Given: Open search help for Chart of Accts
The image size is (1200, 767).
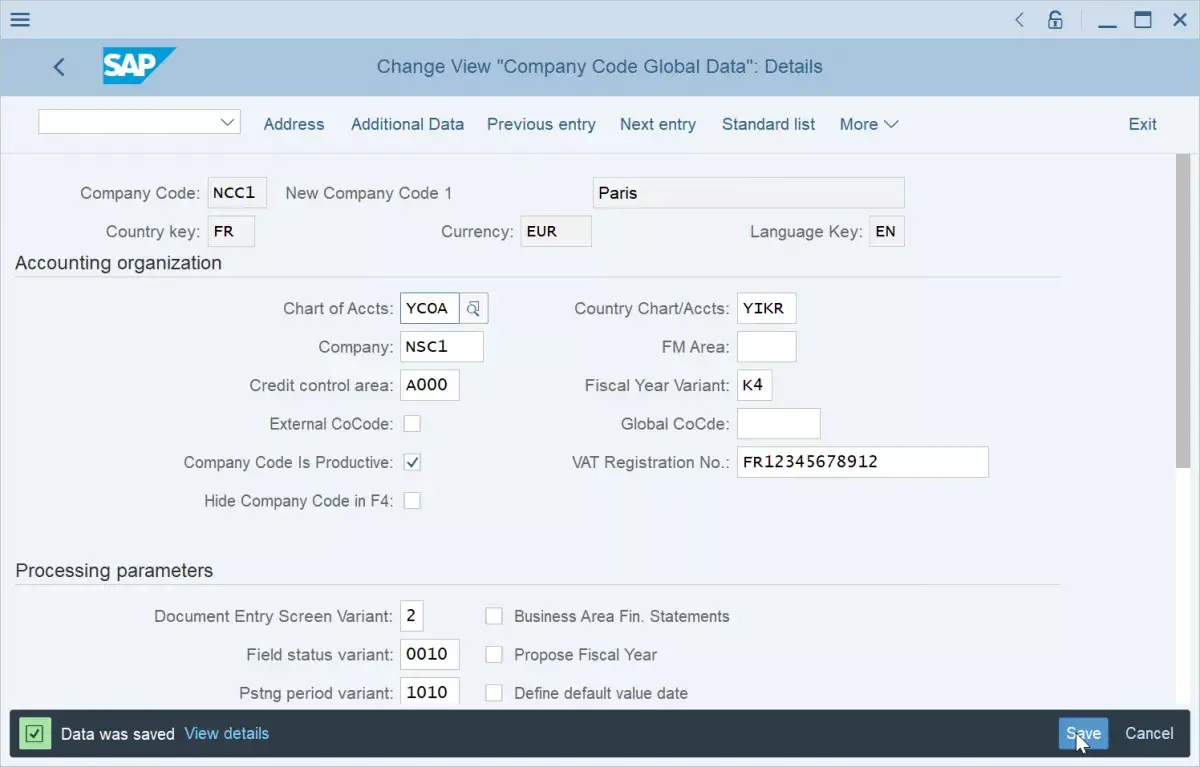Looking at the screenshot, I should pyautogui.click(x=474, y=308).
